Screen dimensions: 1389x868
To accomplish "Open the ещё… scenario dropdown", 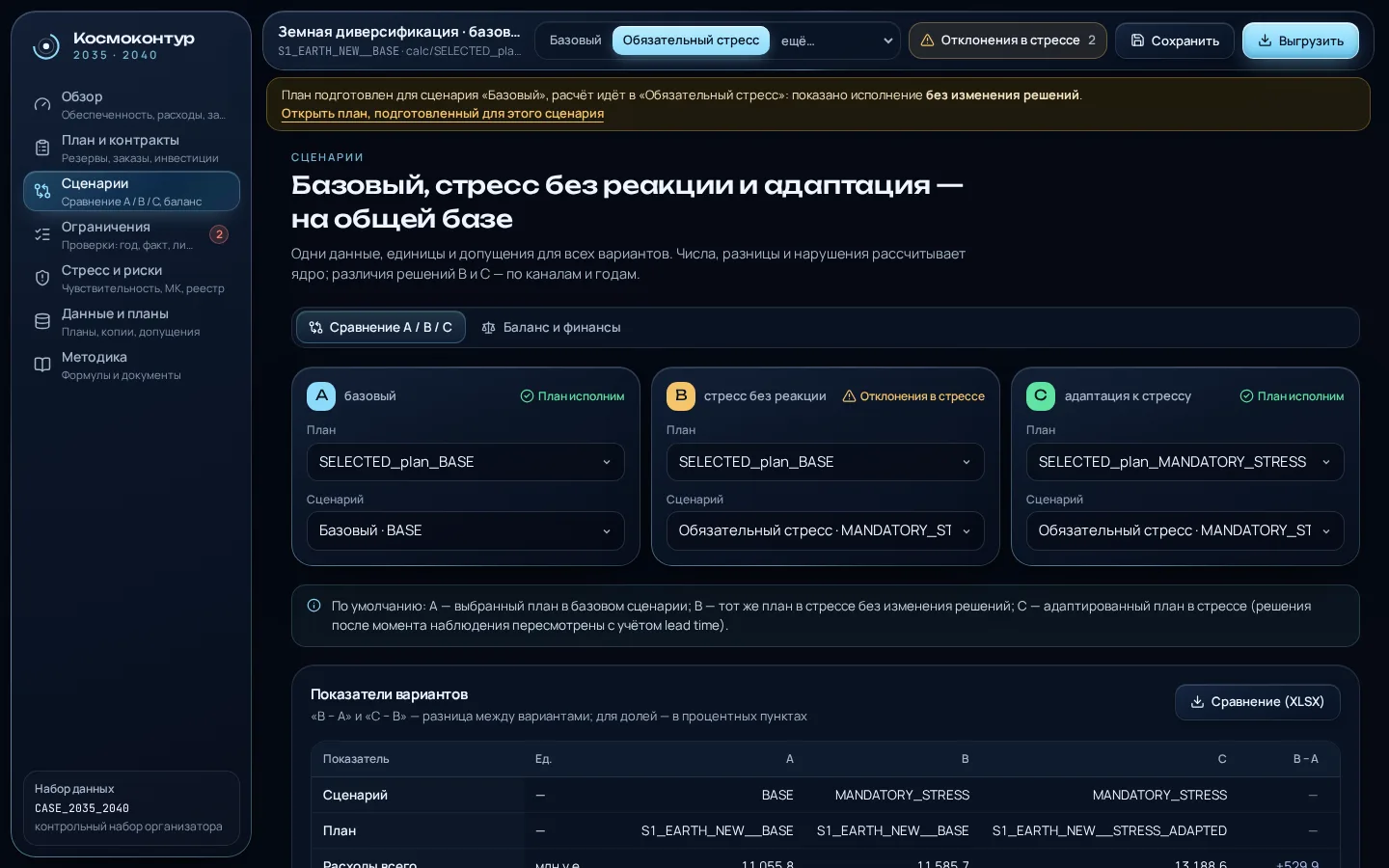I will [x=835, y=41].
